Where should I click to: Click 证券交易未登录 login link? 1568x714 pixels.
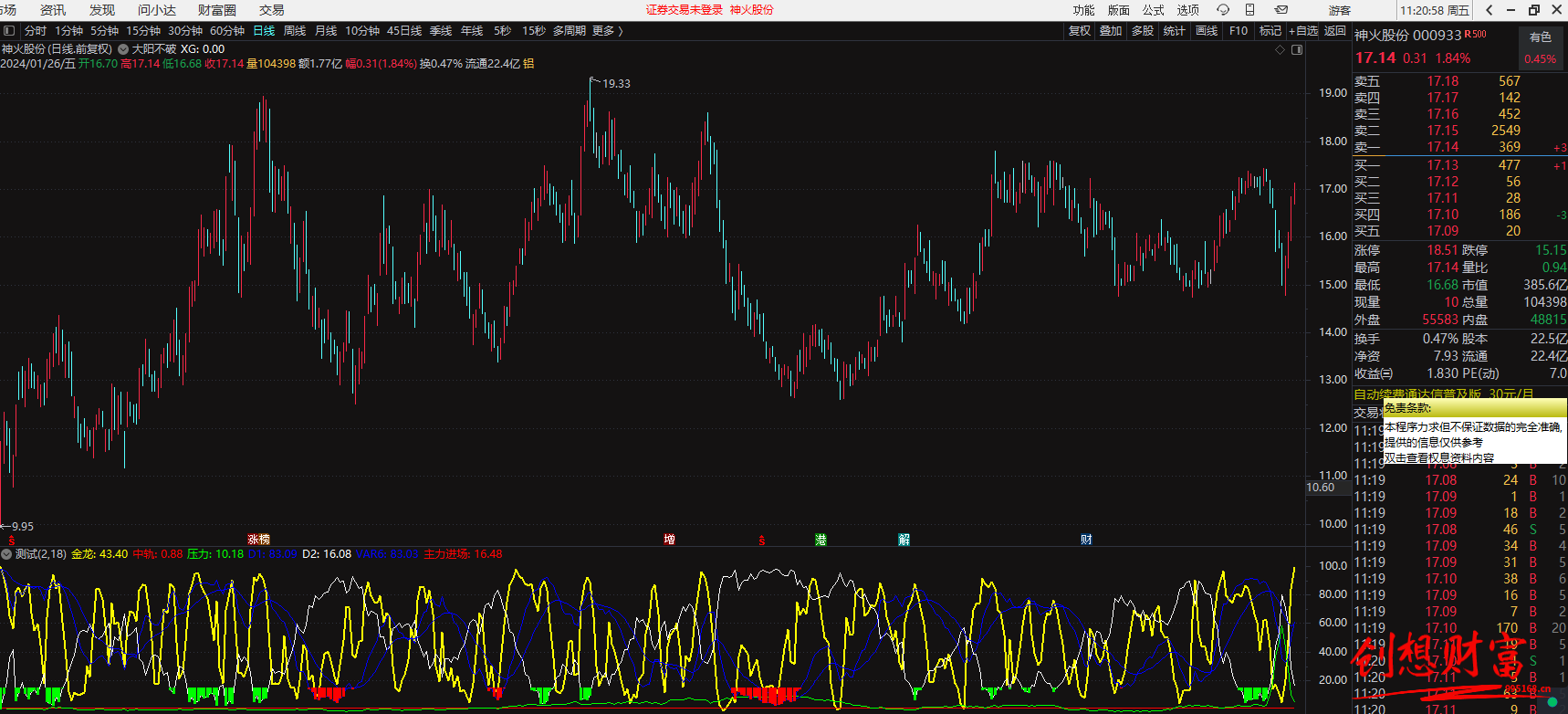pyautogui.click(x=685, y=10)
